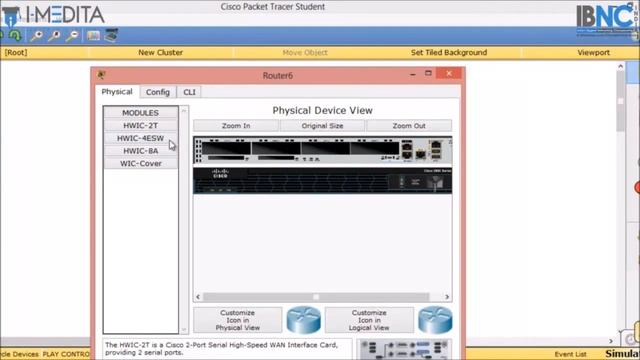Click the HWIC-2T description text box
Viewport: 640px width, 360px height.
point(227,349)
